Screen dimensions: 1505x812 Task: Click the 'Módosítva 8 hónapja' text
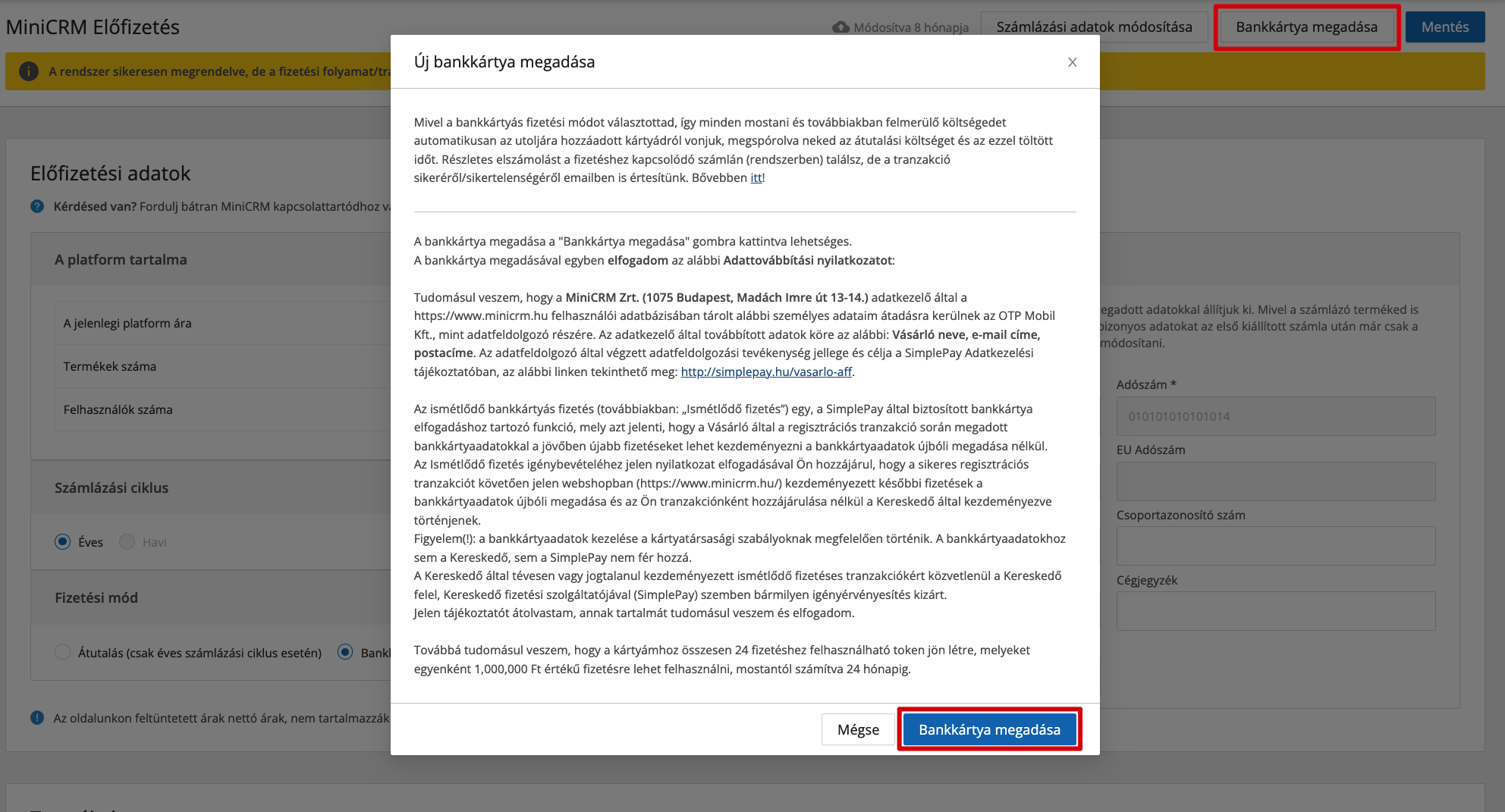[911, 28]
